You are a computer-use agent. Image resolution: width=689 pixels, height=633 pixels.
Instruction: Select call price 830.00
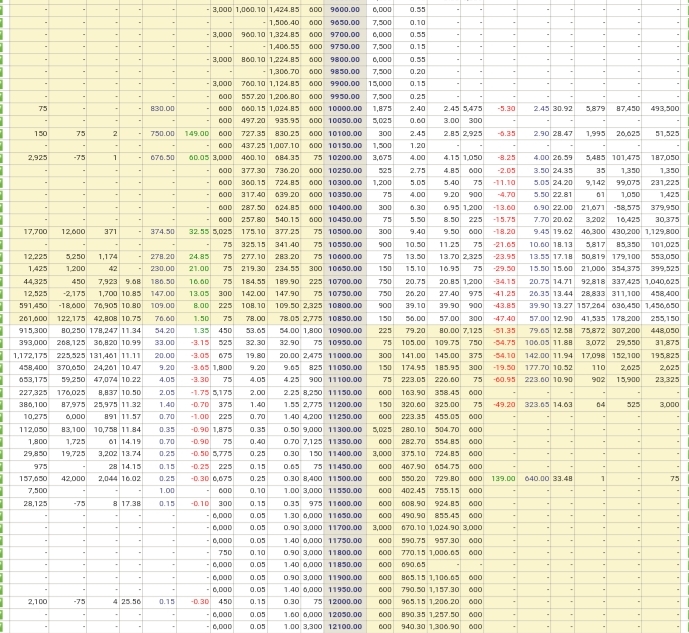coord(163,109)
